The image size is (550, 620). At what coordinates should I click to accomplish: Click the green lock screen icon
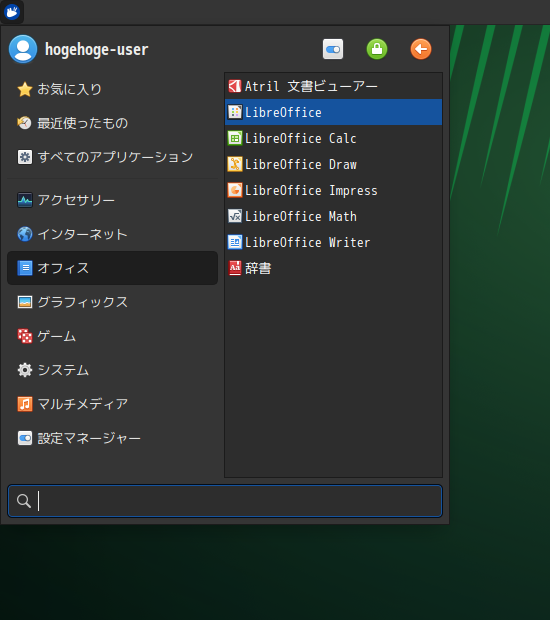tap(377, 49)
